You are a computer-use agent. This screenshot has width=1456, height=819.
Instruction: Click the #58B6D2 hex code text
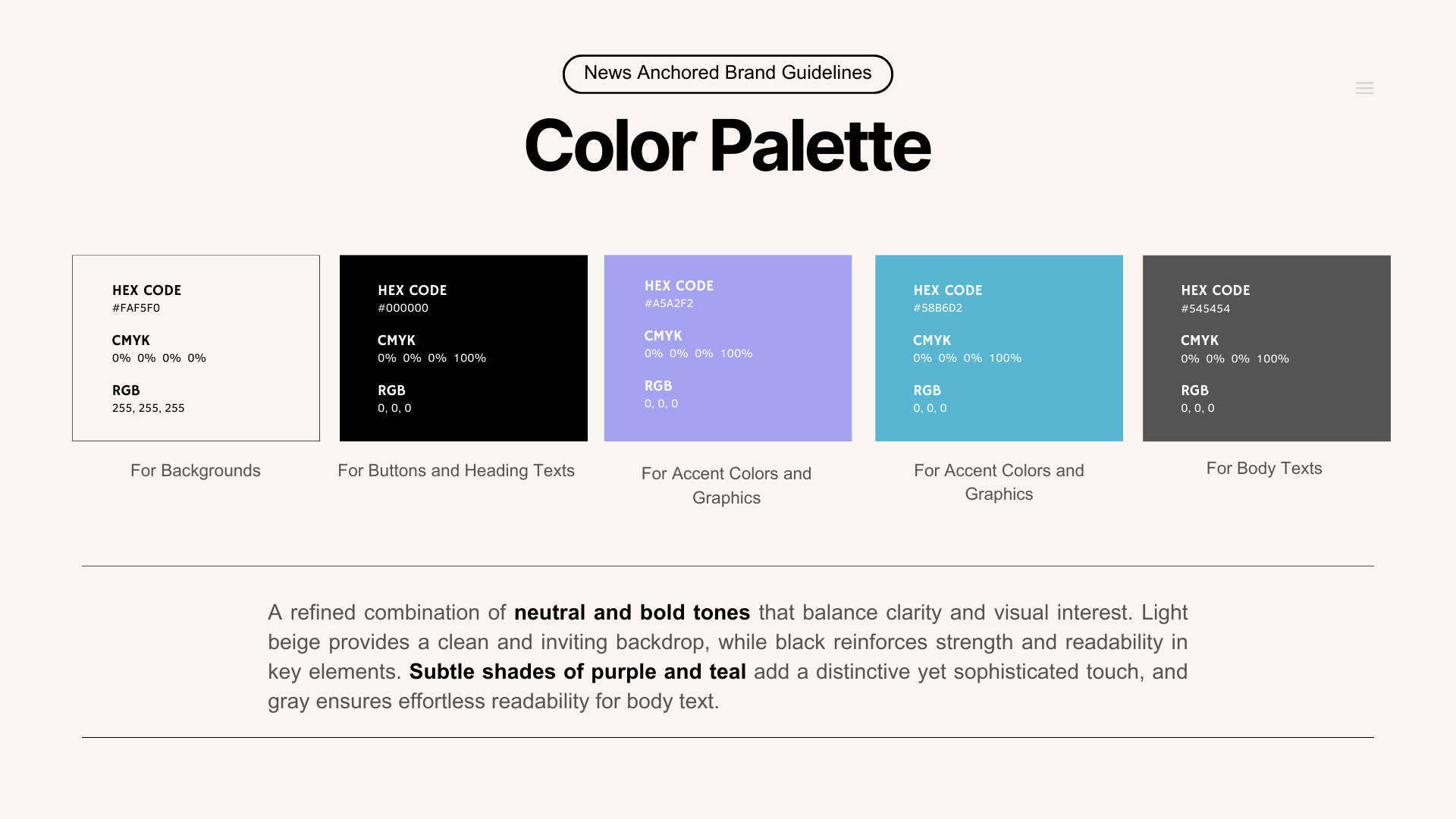(937, 308)
